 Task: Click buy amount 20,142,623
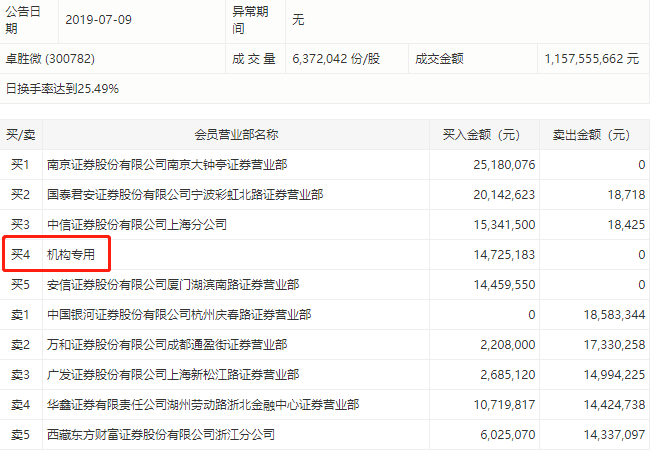point(504,195)
